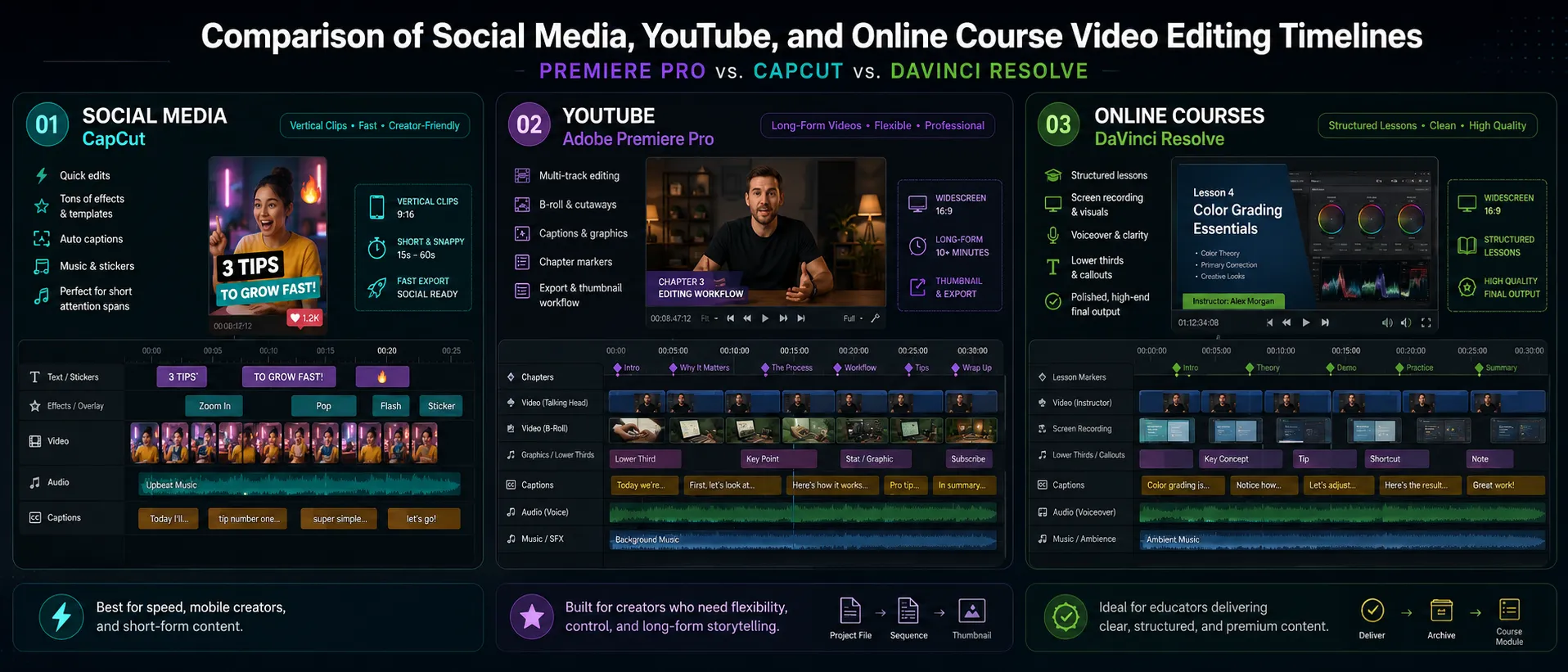Select the Sticker overlay clip
This screenshot has height=672, width=1568.
(x=441, y=406)
